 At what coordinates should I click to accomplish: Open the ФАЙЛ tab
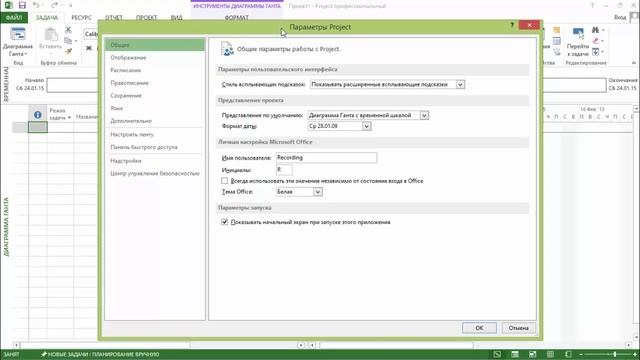[14, 18]
